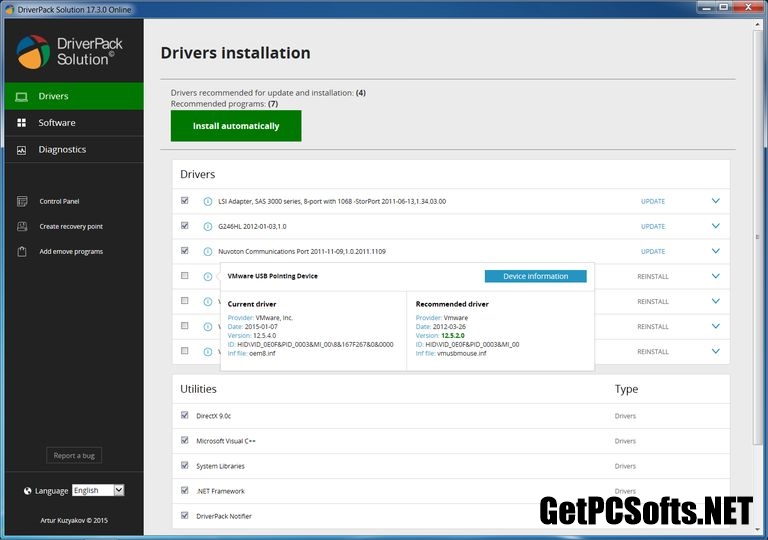Click the title bar DriverPack app icon
The height and width of the screenshot is (540, 768).
[9, 9]
